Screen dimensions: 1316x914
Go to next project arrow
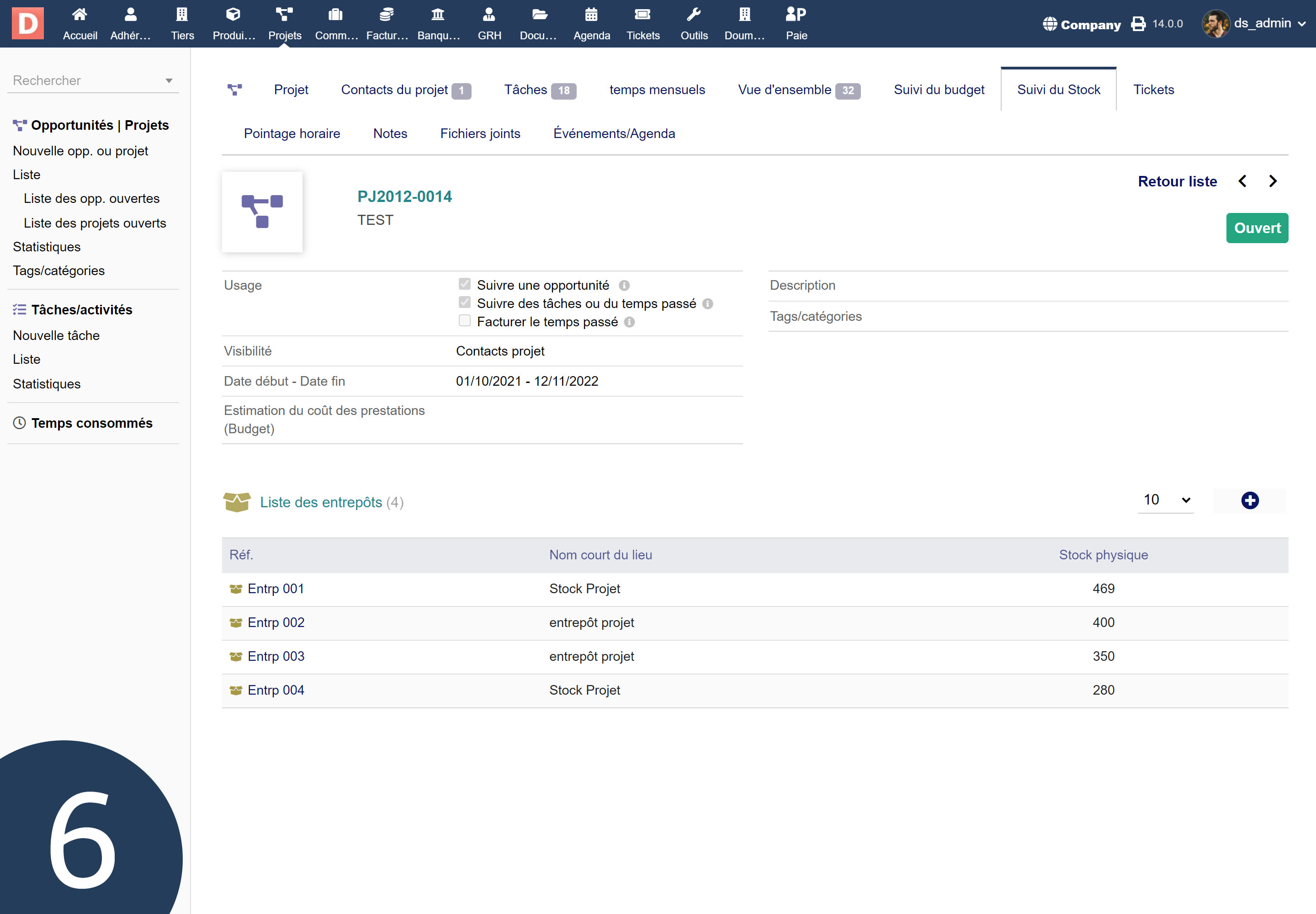(x=1273, y=181)
